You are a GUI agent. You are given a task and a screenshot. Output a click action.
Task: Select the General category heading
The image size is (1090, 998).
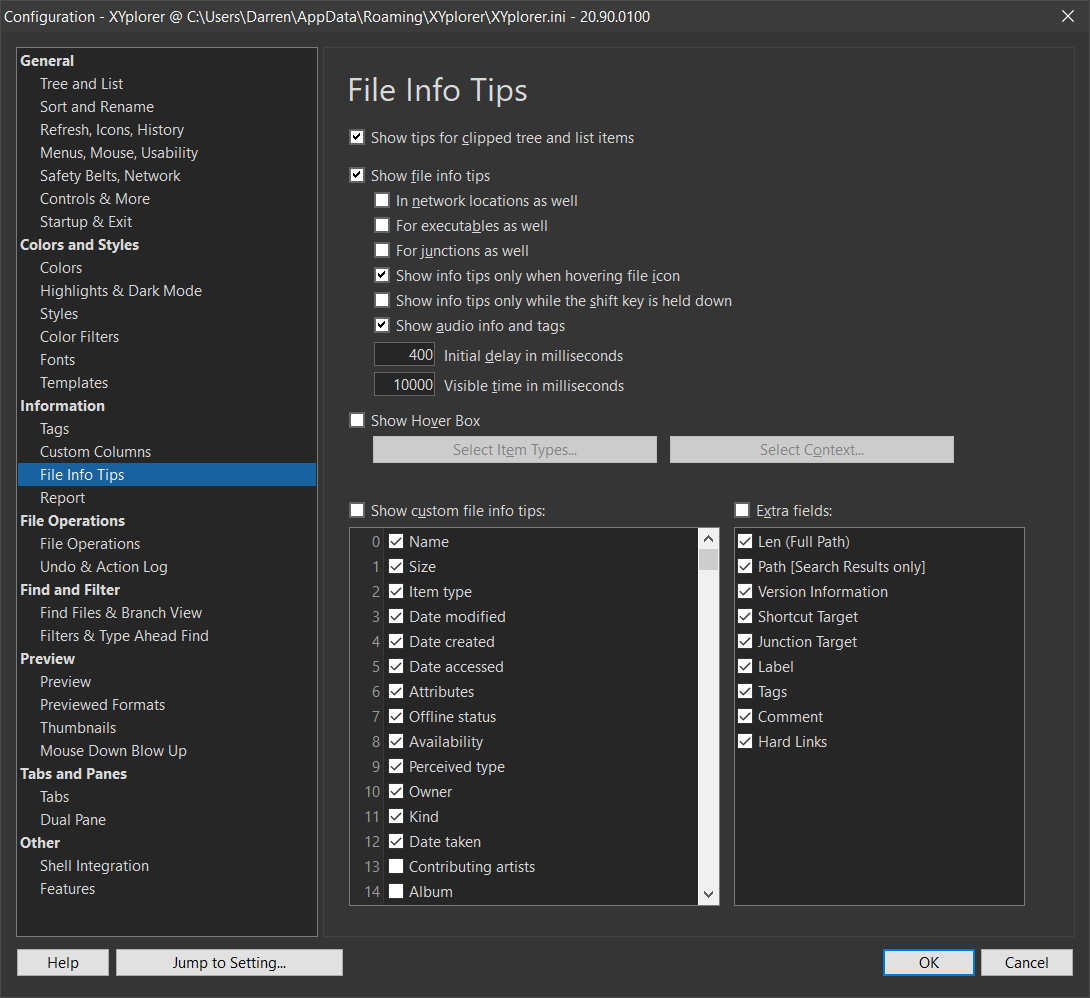[47, 60]
